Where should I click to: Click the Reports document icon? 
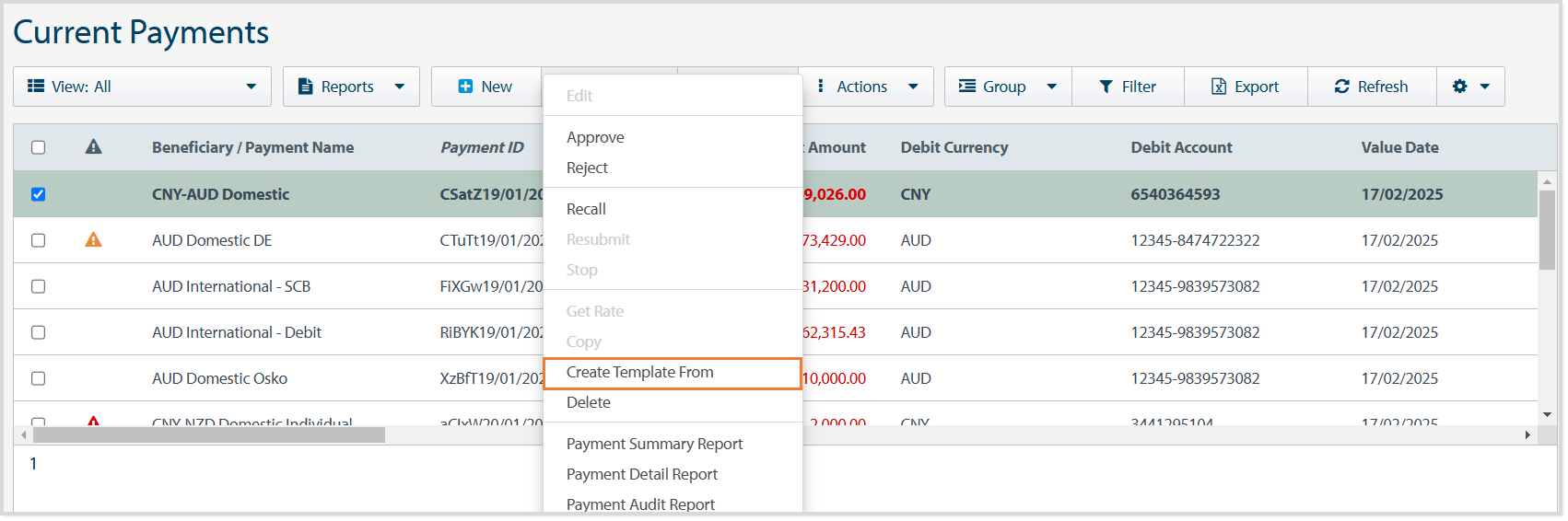point(305,87)
